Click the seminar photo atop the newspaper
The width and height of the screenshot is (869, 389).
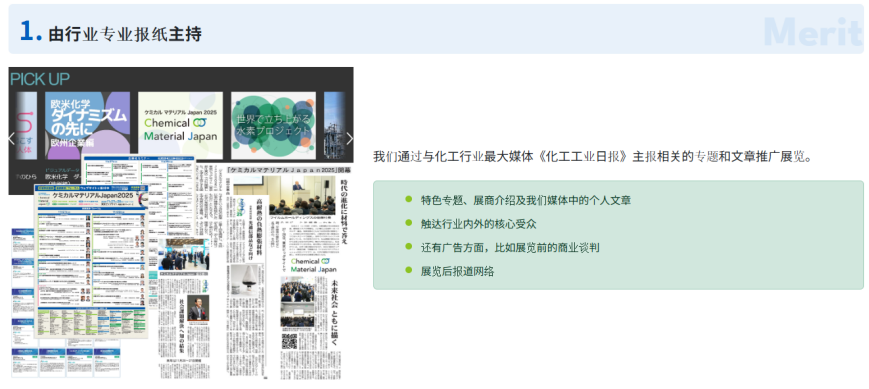[302, 195]
